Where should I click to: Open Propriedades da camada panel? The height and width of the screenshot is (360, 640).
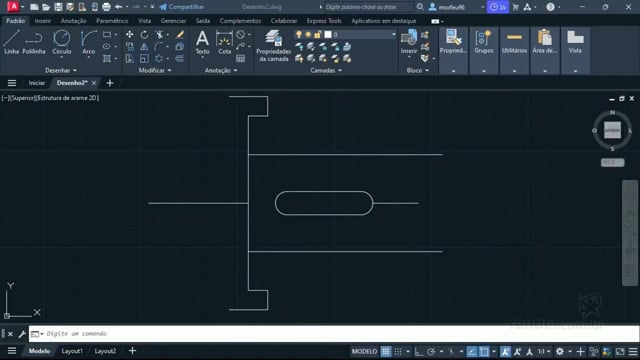[x=273, y=46]
